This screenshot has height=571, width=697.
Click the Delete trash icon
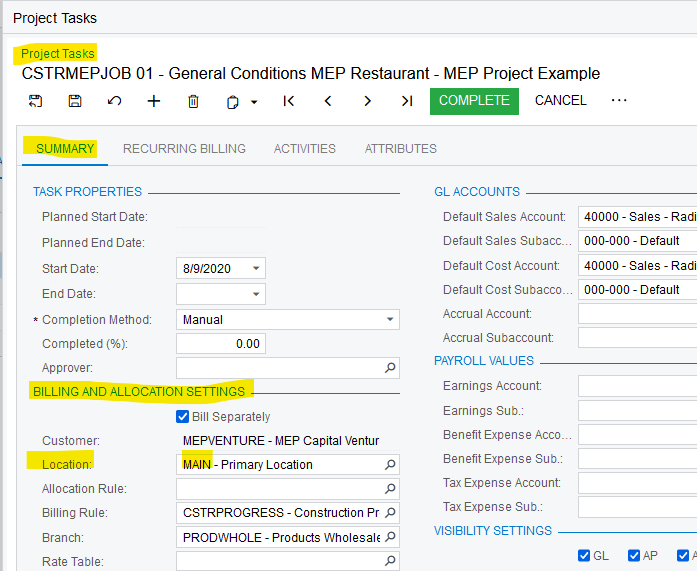pos(193,101)
